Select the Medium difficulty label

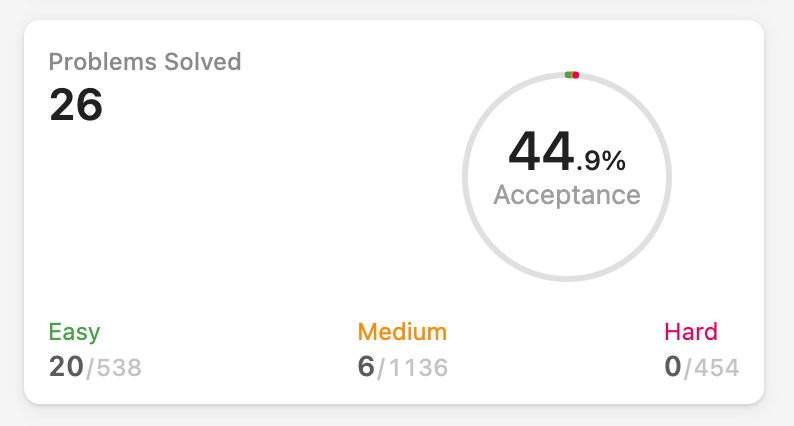tap(402, 332)
